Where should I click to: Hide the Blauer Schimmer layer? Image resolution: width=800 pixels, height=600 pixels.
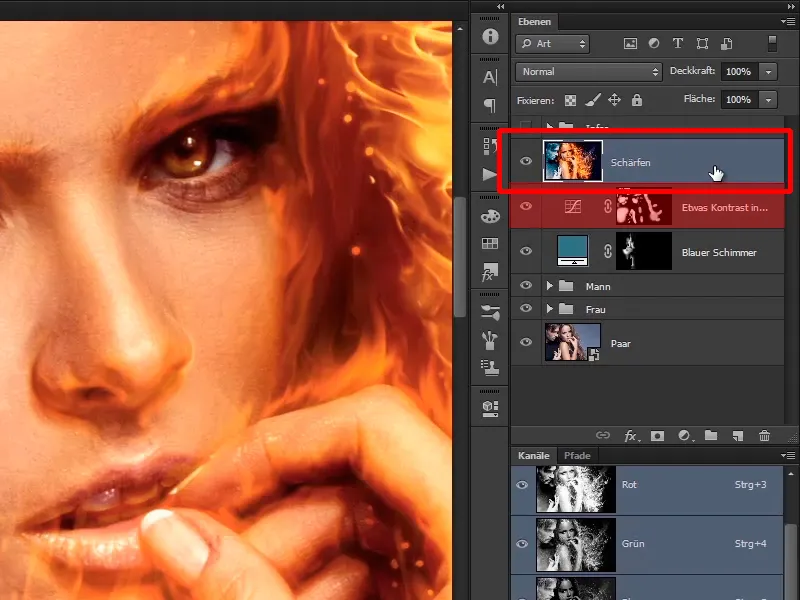pos(526,251)
